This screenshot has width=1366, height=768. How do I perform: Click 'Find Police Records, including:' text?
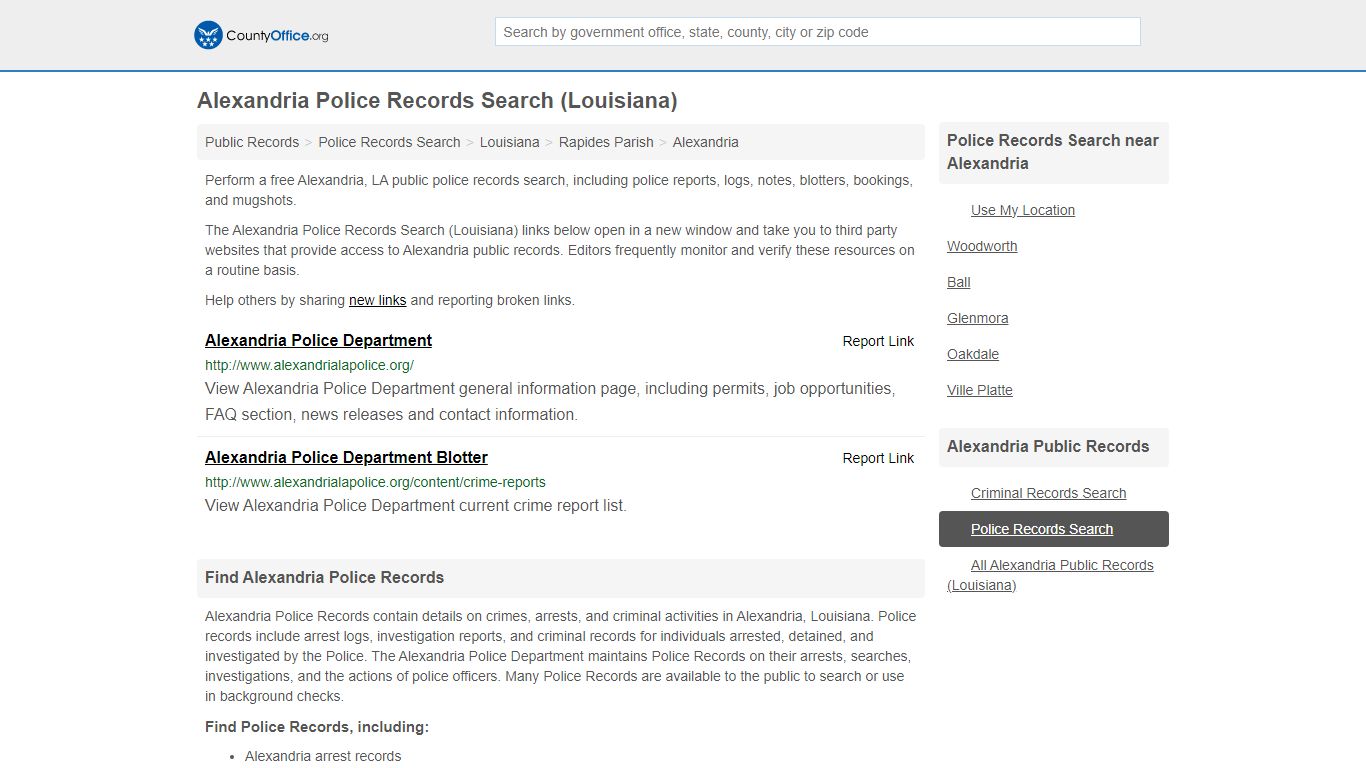317,727
